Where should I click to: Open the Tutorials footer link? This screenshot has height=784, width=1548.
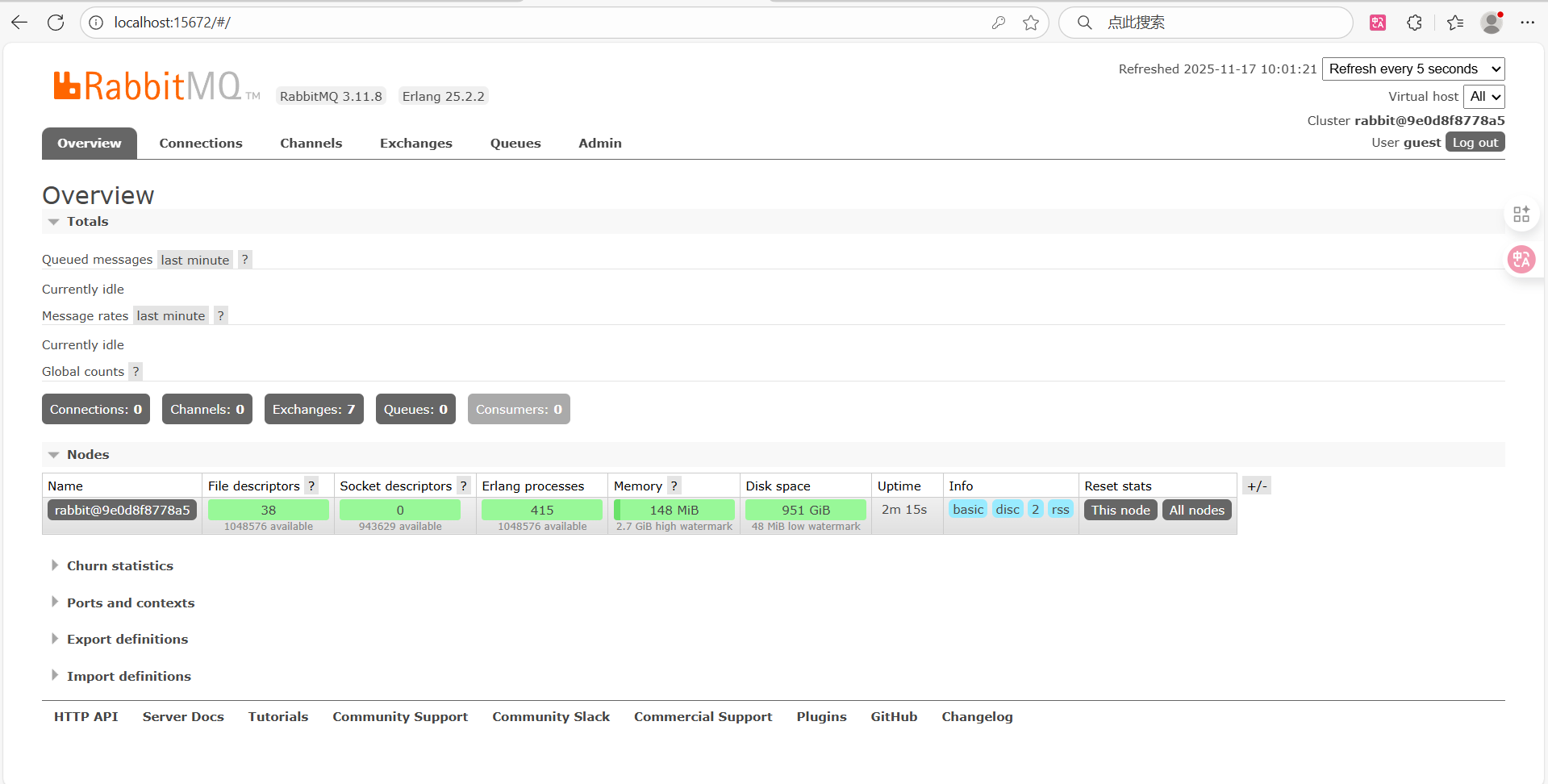tap(278, 716)
